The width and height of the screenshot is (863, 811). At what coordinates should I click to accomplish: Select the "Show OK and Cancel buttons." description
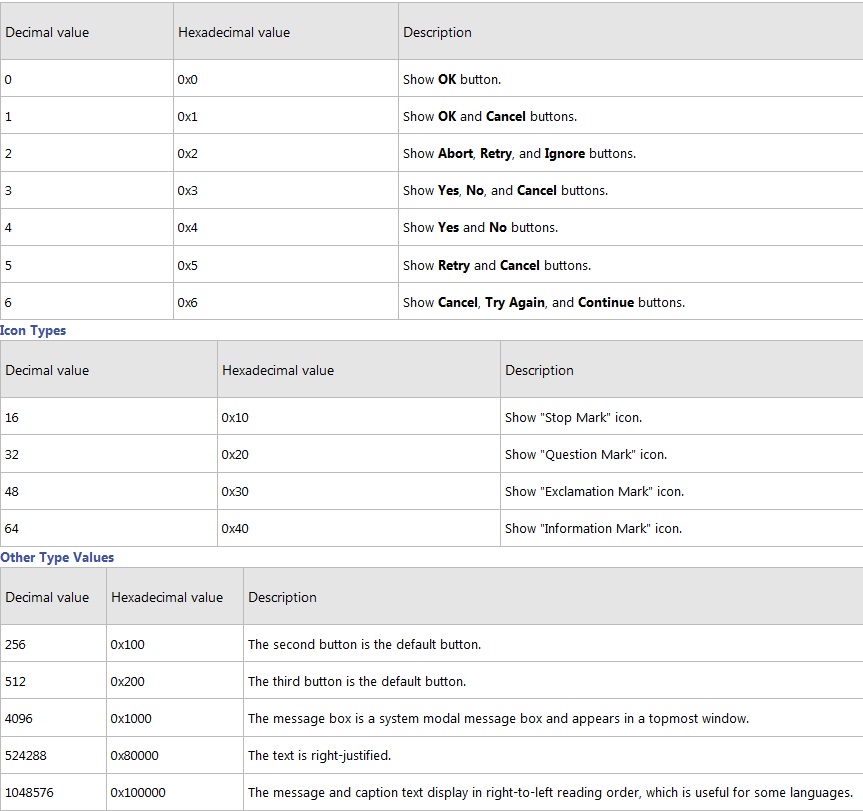coord(490,117)
